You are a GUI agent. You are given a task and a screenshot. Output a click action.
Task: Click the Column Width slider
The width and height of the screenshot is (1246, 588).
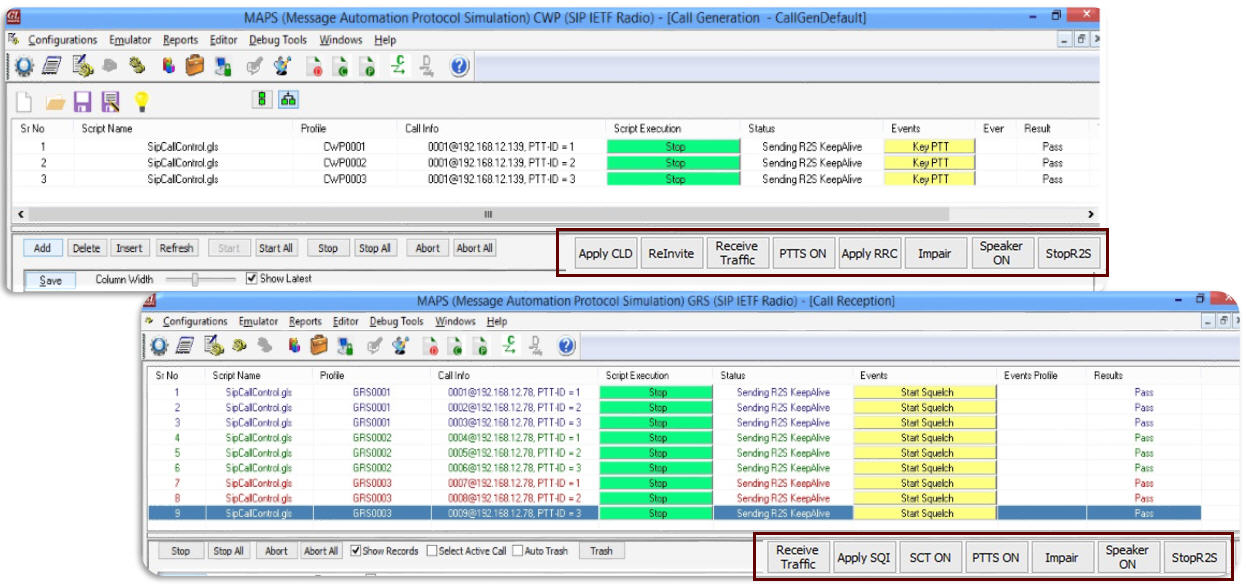point(196,279)
